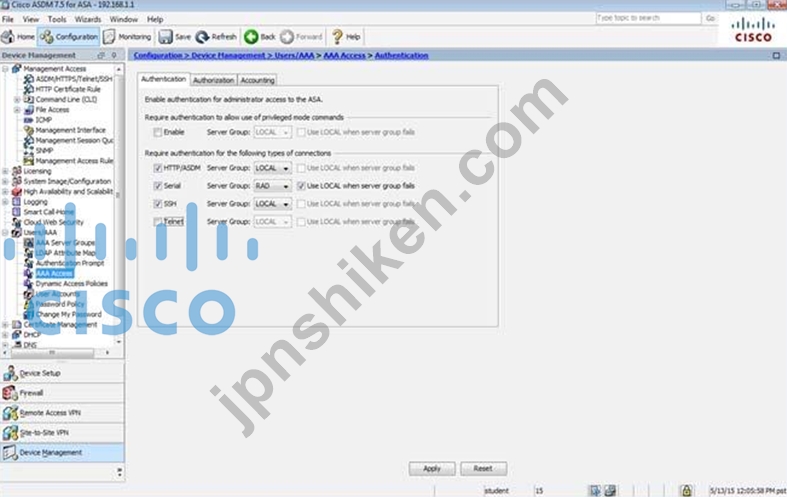Toggle the SSH authentication checkbox
The height and width of the screenshot is (497, 787).
[x=158, y=204]
